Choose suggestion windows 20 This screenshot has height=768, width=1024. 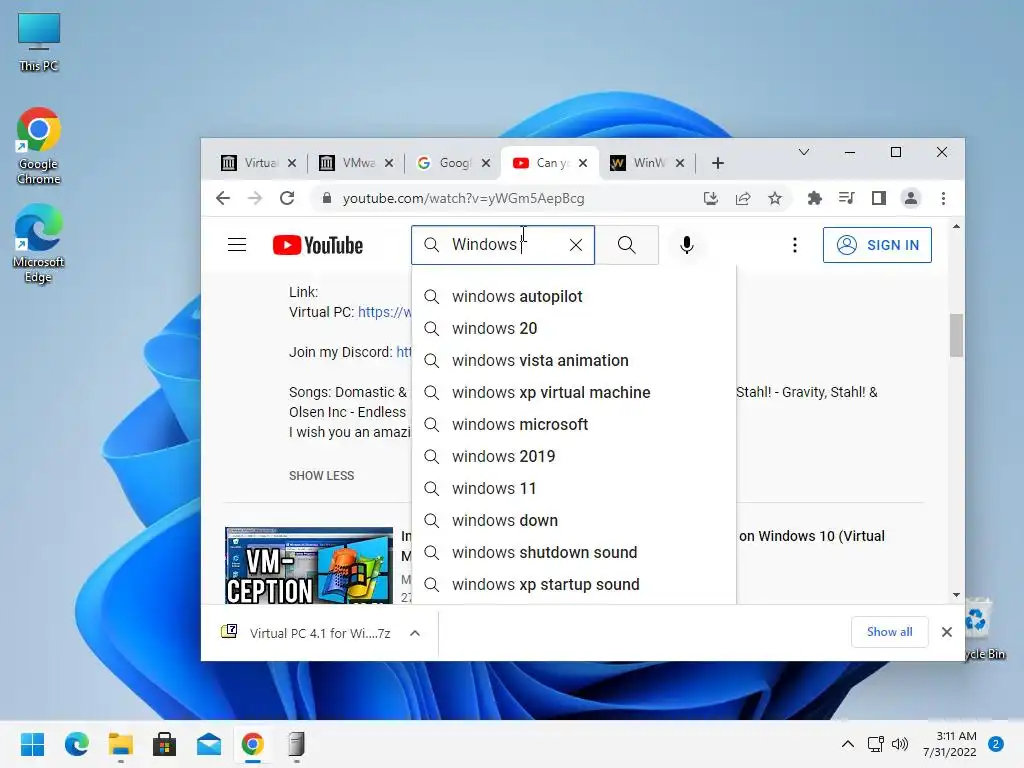click(574, 328)
